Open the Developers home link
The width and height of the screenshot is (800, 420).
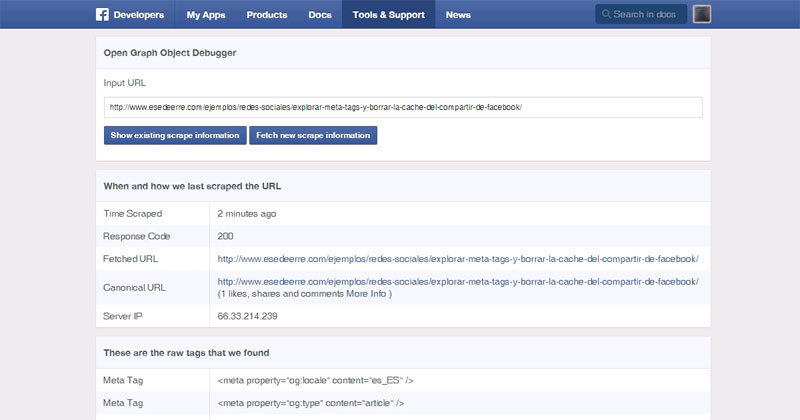(139, 15)
